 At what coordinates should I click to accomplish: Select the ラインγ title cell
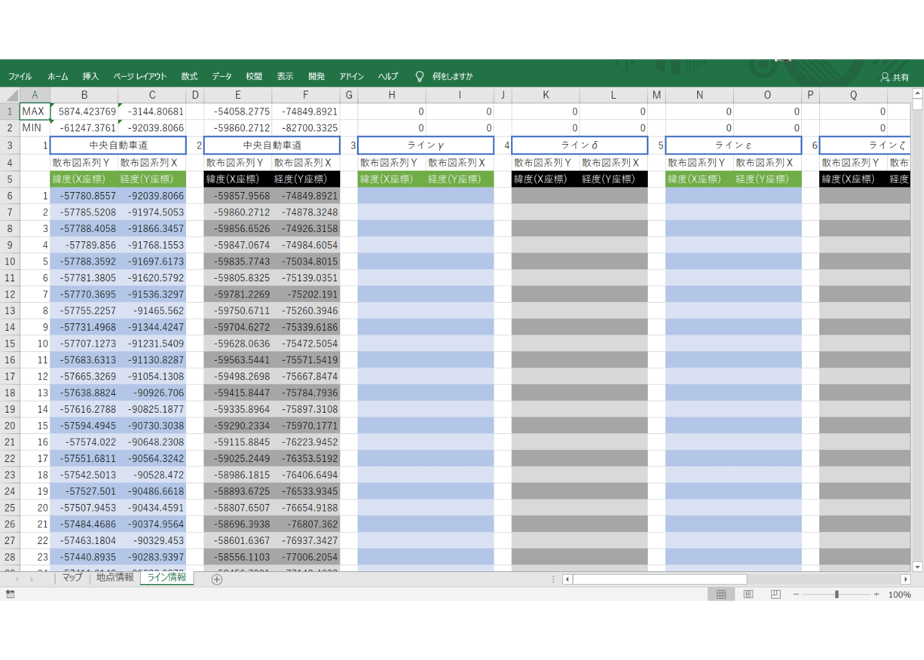tap(425, 145)
